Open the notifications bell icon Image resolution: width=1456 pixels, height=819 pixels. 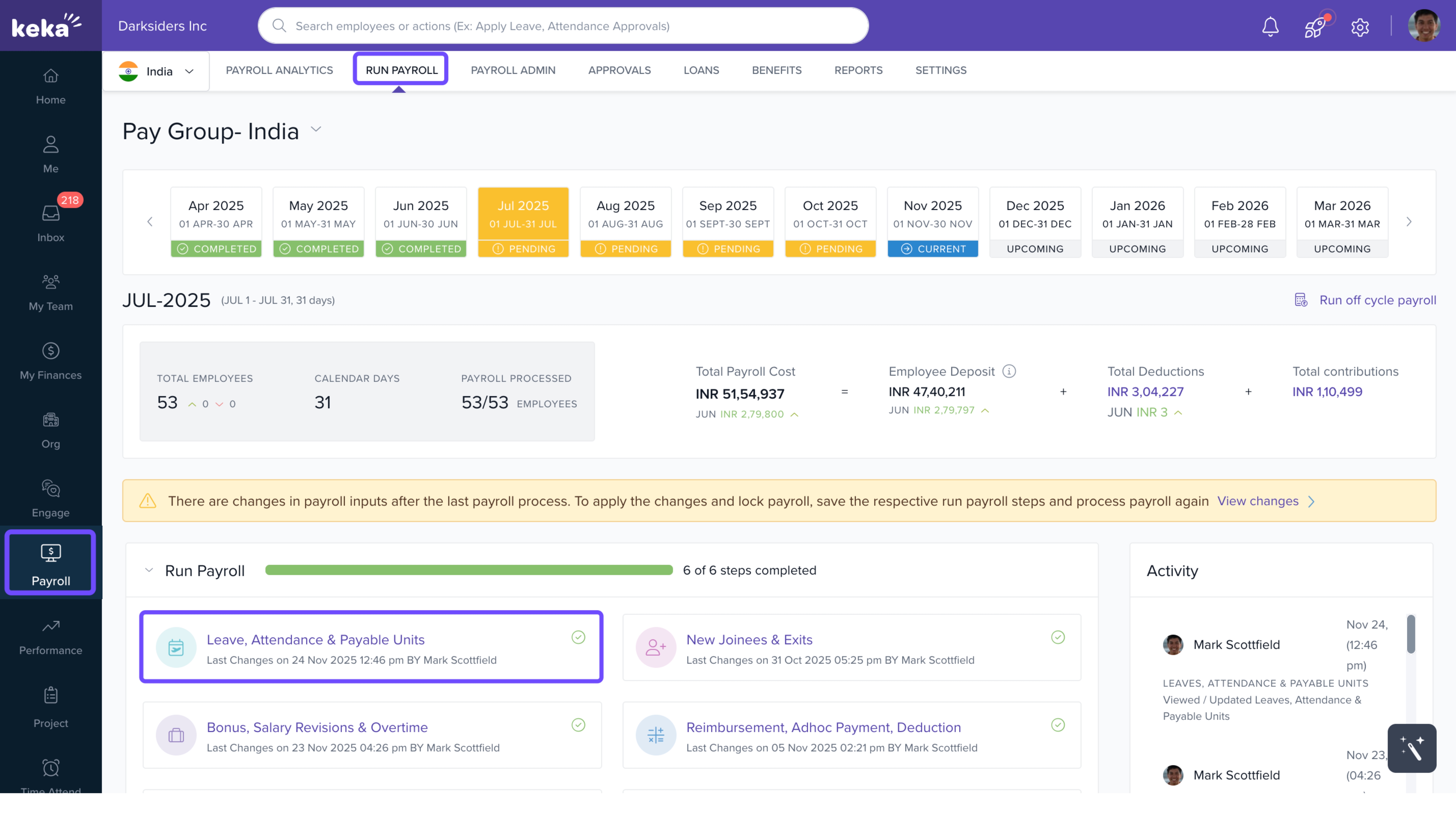1270,26
